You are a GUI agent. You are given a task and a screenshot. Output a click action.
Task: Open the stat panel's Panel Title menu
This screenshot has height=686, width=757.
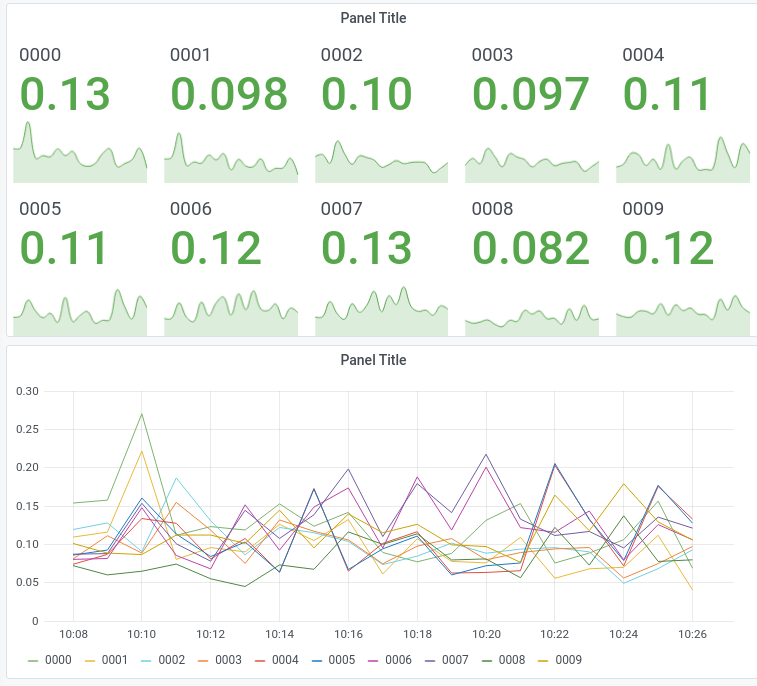[x=373, y=18]
